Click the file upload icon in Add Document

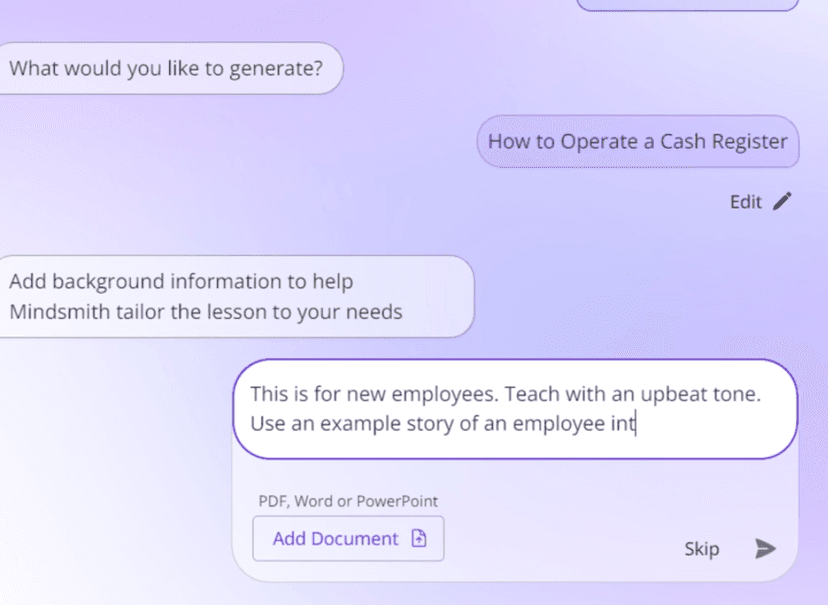[x=419, y=539]
